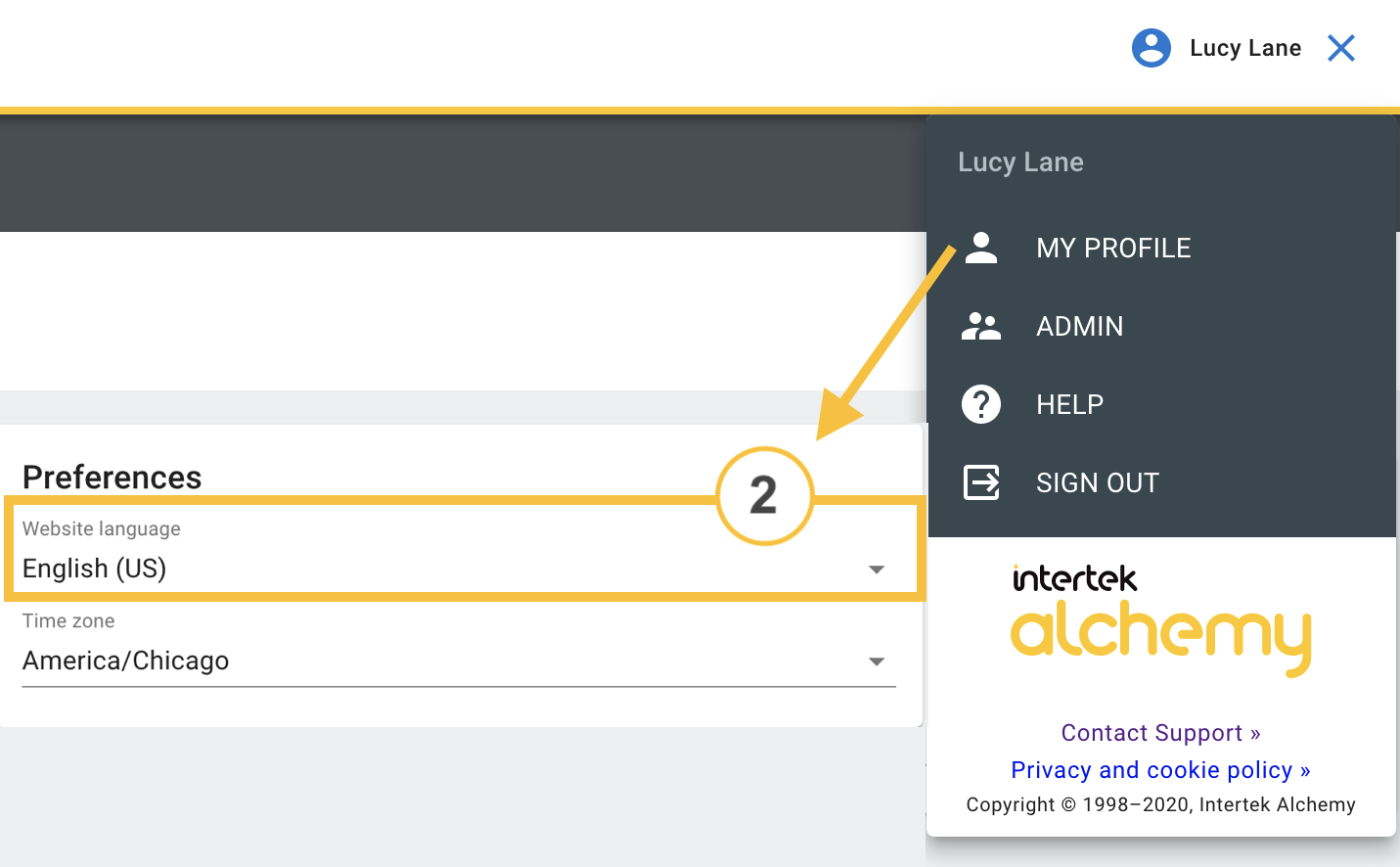Expand the Time zone dropdown arrow

[x=877, y=662]
